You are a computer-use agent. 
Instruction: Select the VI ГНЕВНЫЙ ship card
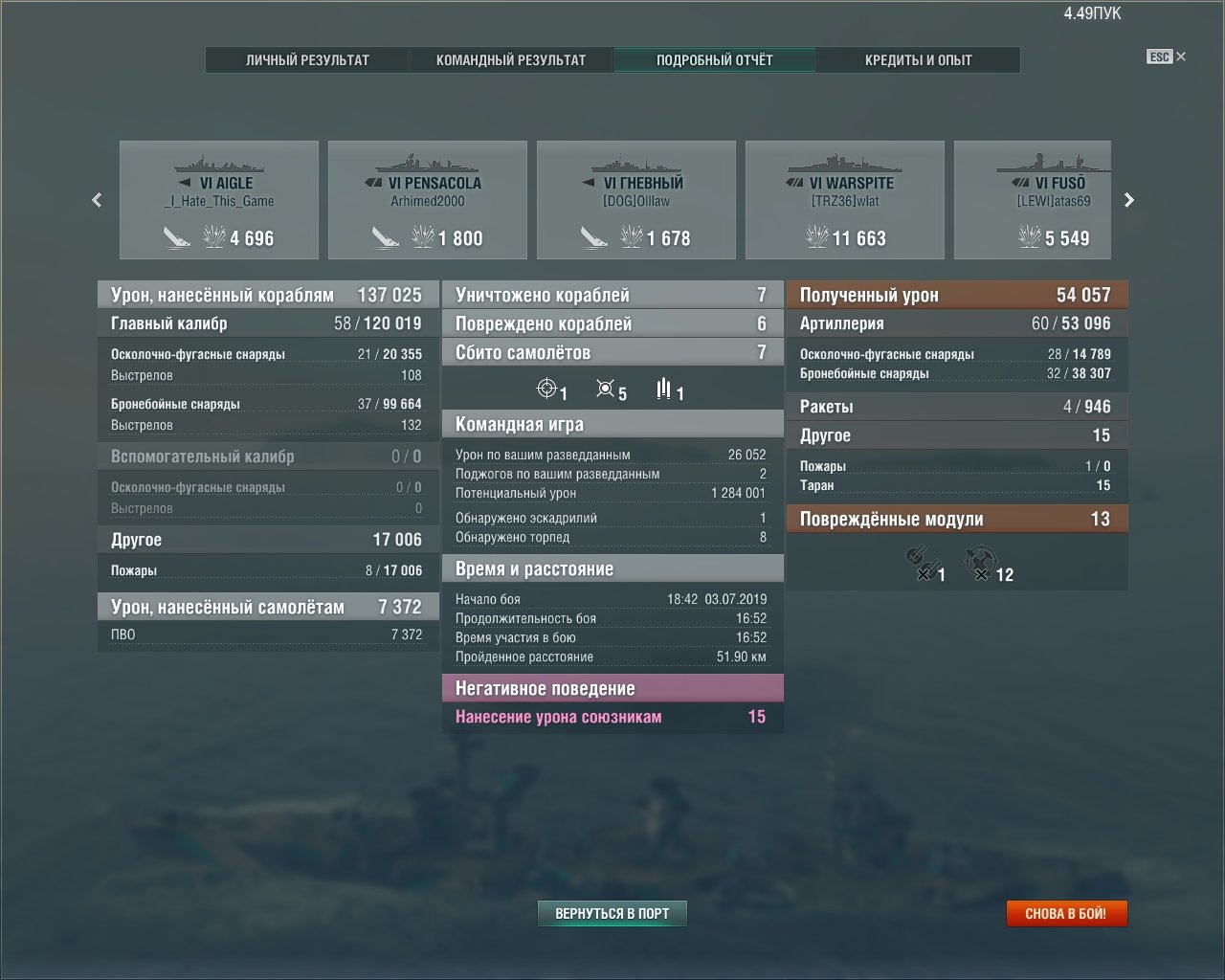(x=636, y=200)
